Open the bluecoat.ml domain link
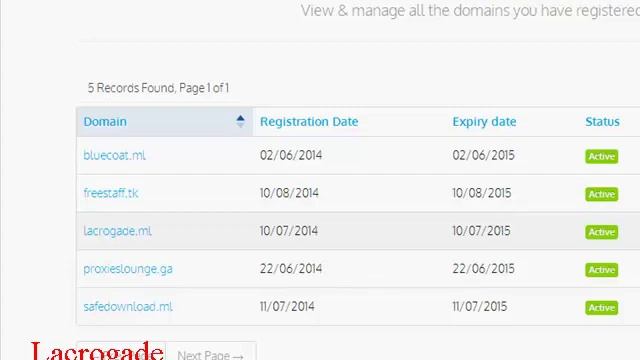Screen dimensions: 640x360 click(114, 156)
